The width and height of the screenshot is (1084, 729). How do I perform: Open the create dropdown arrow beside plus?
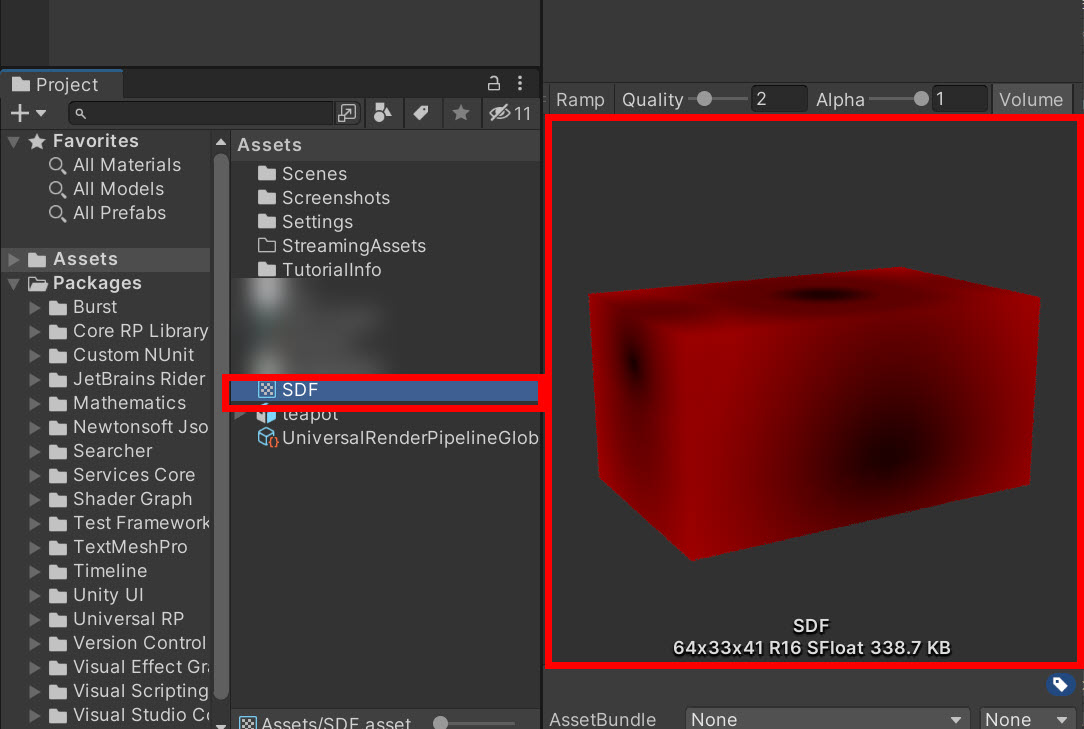pyautogui.click(x=41, y=113)
